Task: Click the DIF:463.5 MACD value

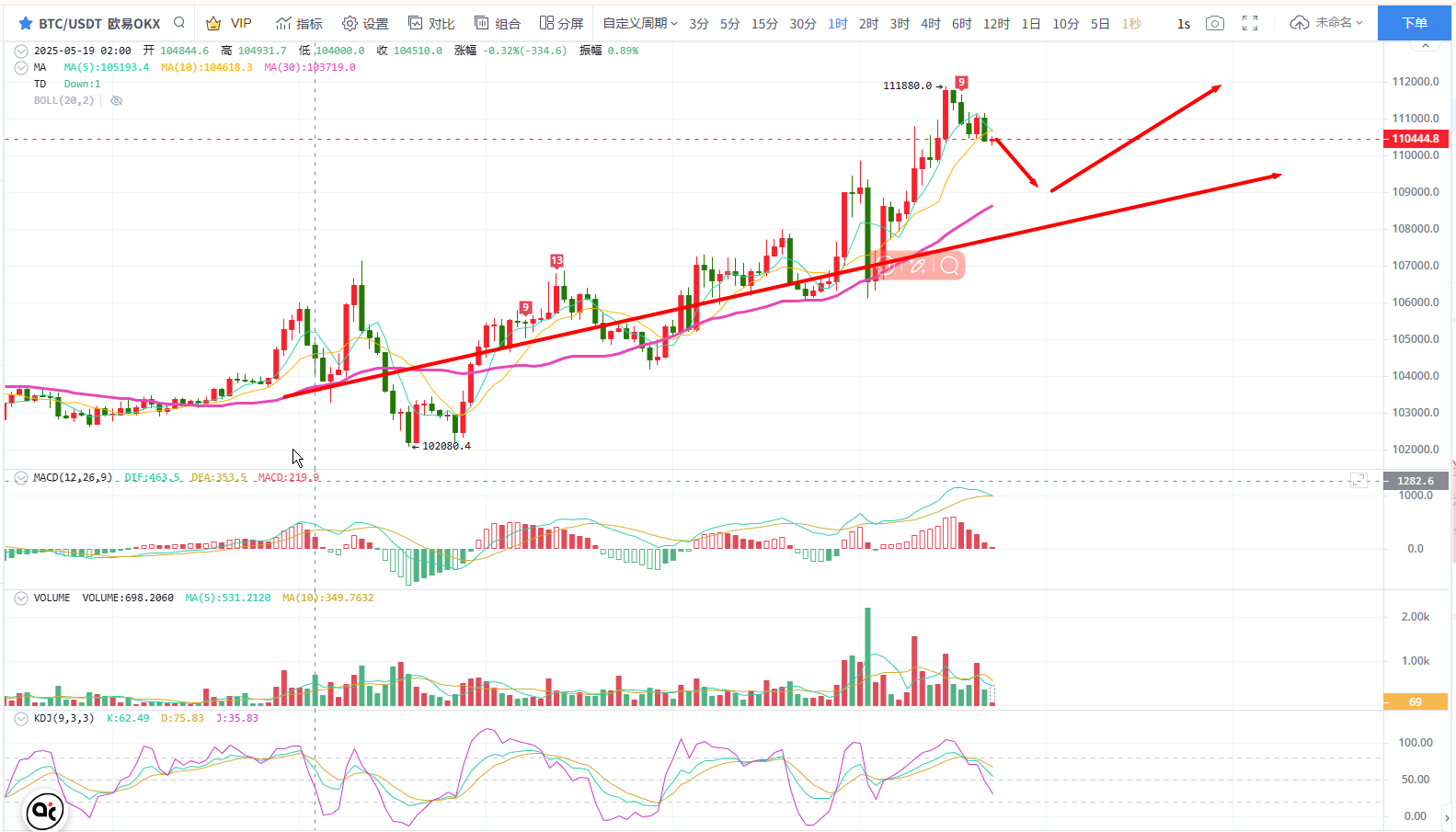Action: point(153,478)
